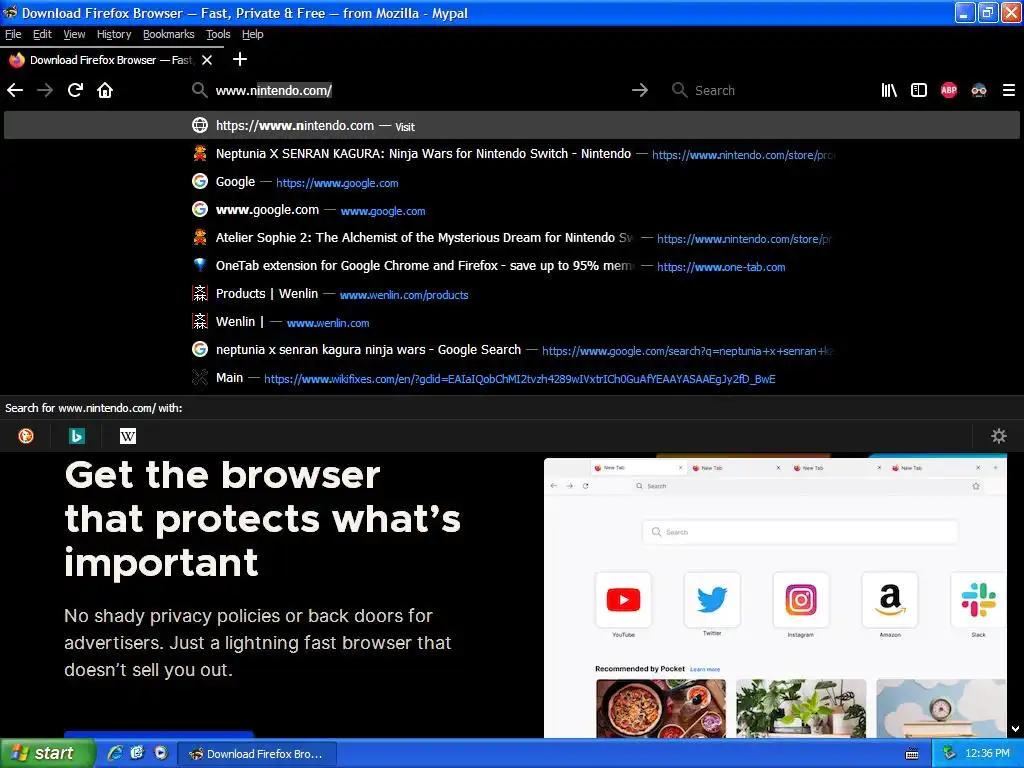This screenshot has height=768, width=1024.
Task: Click the 12:36 PM clock
Action: pyautogui.click(x=987, y=754)
